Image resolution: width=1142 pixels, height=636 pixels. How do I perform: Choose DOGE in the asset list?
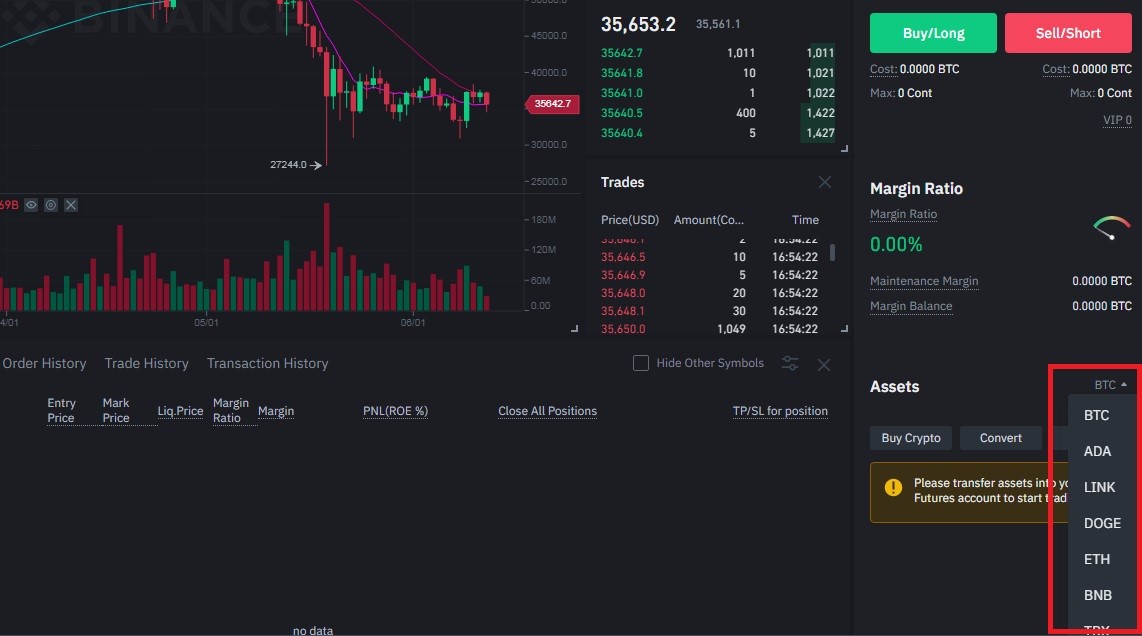click(x=1102, y=523)
